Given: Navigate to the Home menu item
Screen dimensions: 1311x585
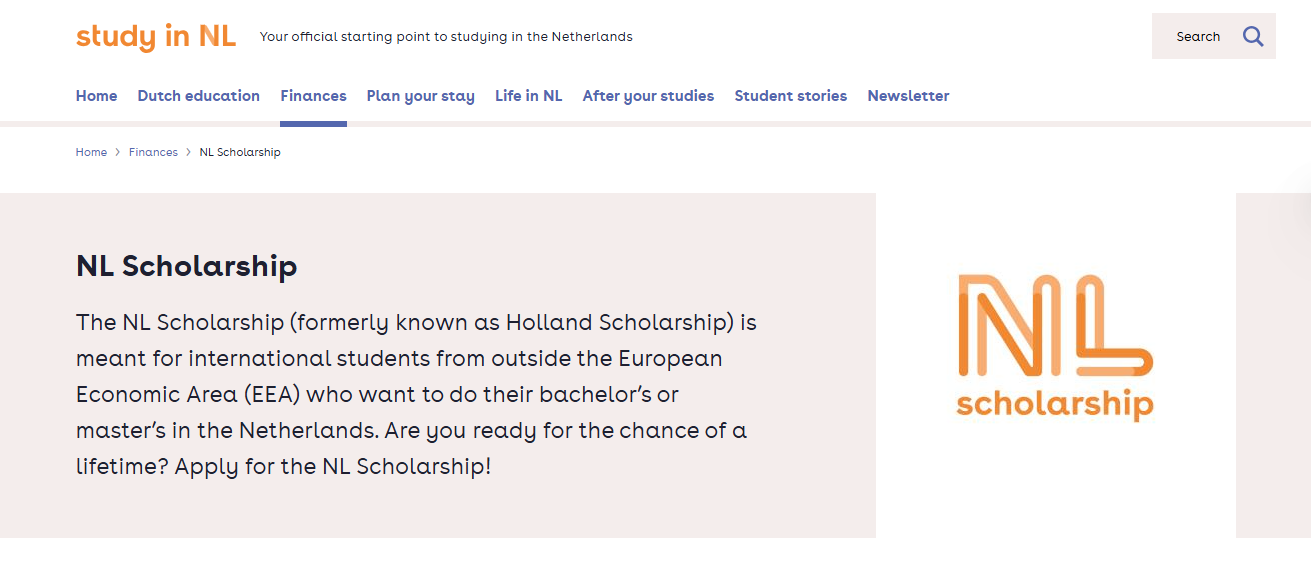Looking at the screenshot, I should (x=96, y=96).
